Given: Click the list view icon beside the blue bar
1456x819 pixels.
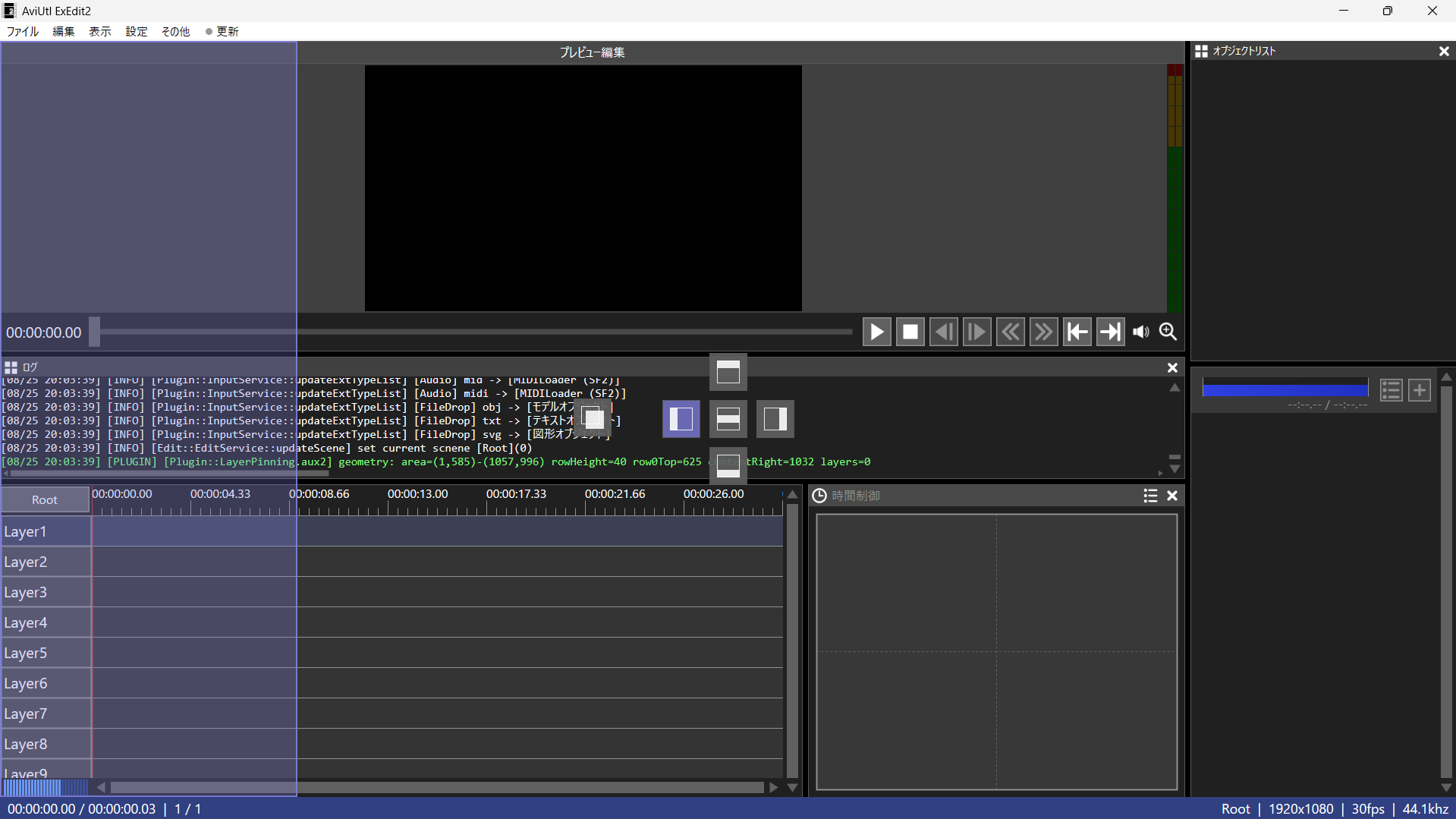Looking at the screenshot, I should pos(1391,390).
